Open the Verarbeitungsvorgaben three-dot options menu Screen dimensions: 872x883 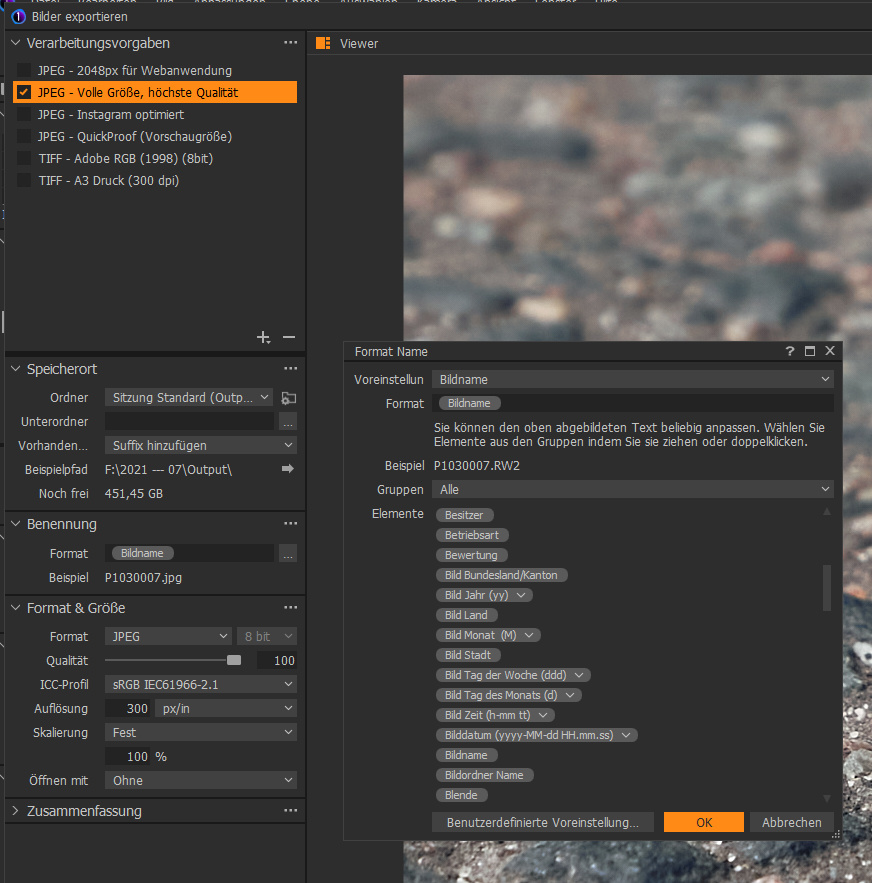290,43
